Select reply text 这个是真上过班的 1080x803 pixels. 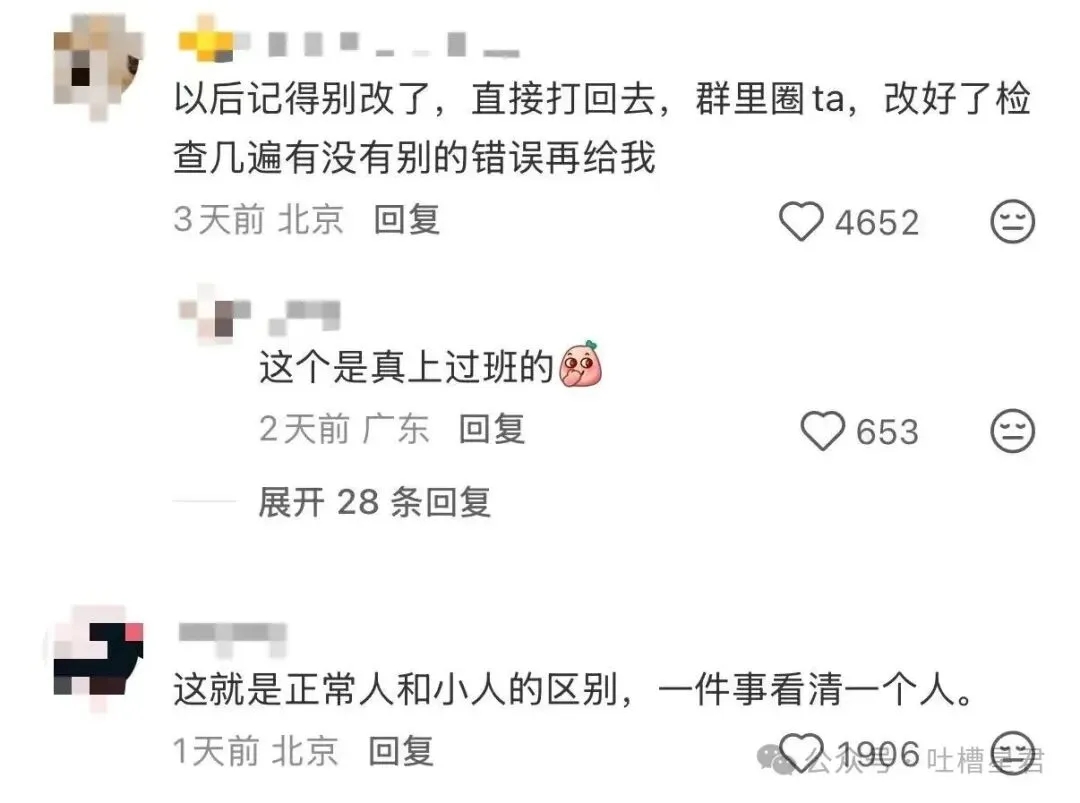[x=406, y=366]
